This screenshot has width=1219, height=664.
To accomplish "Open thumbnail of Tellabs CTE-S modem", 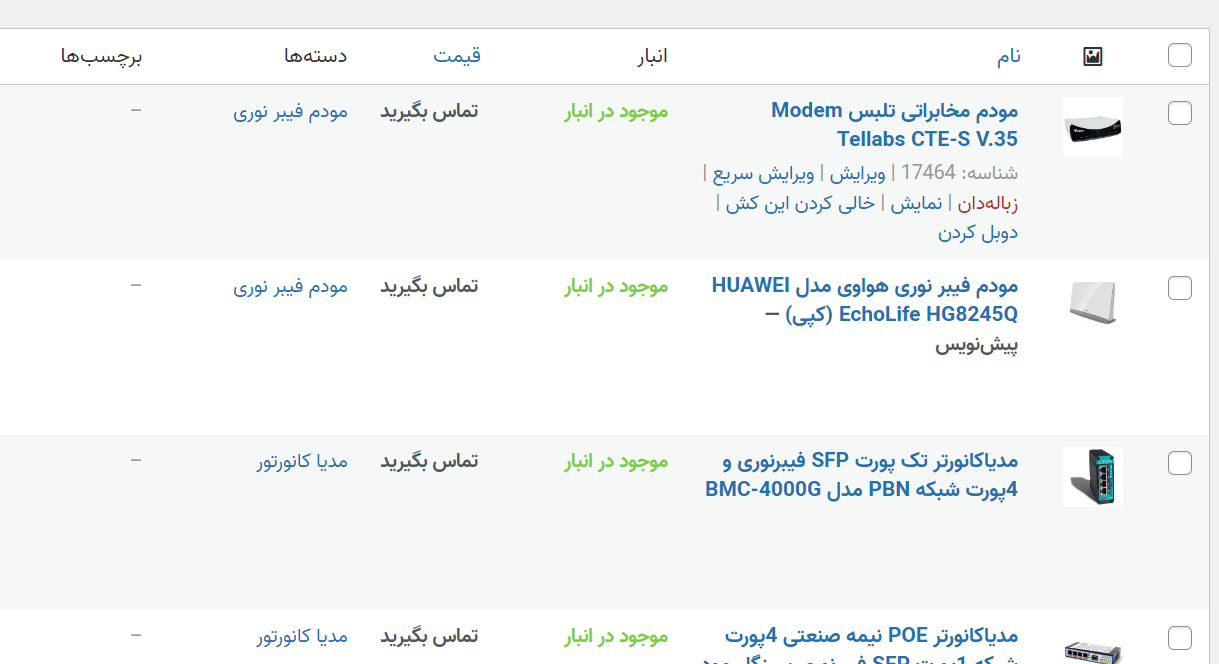I will [x=1092, y=127].
